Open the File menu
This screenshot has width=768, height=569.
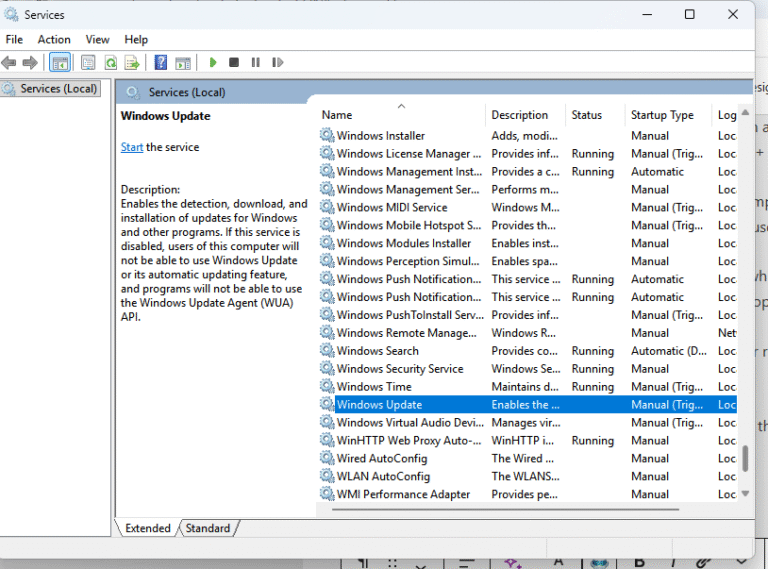14,39
